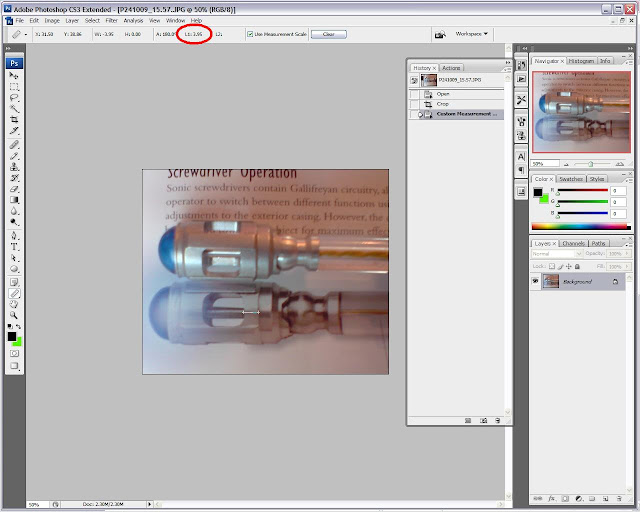Select the Type tool

point(14,247)
